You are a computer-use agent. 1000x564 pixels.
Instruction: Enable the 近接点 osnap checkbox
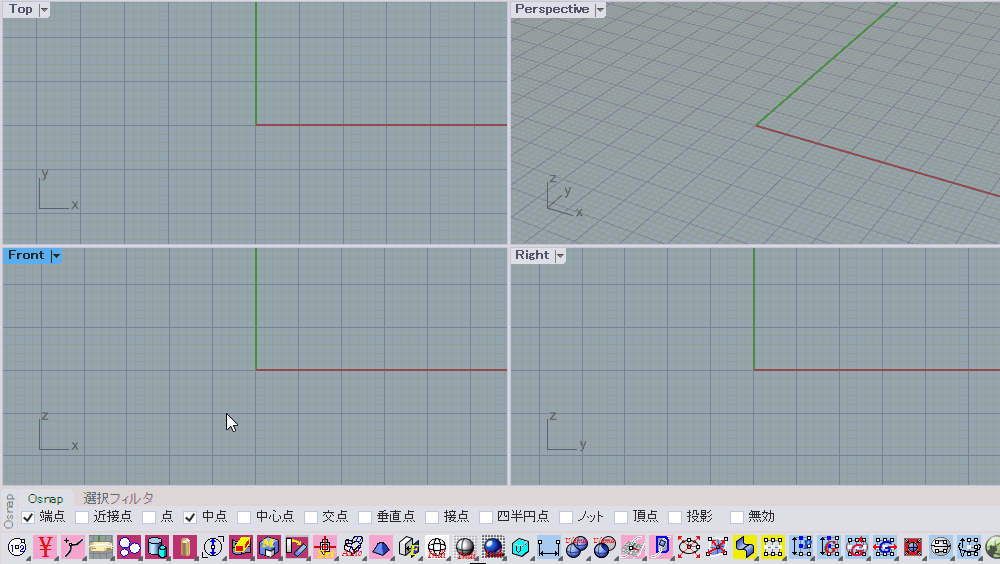click(x=82, y=517)
